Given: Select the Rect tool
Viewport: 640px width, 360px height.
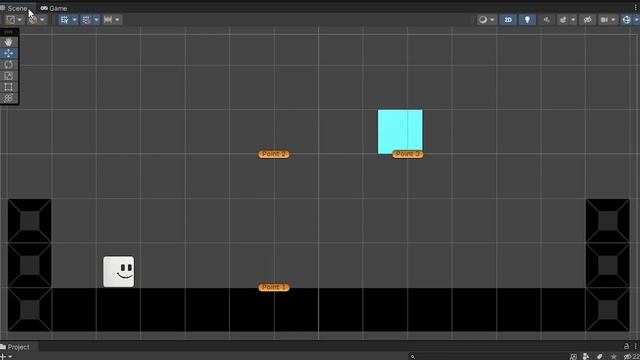Looking at the screenshot, I should [9, 87].
